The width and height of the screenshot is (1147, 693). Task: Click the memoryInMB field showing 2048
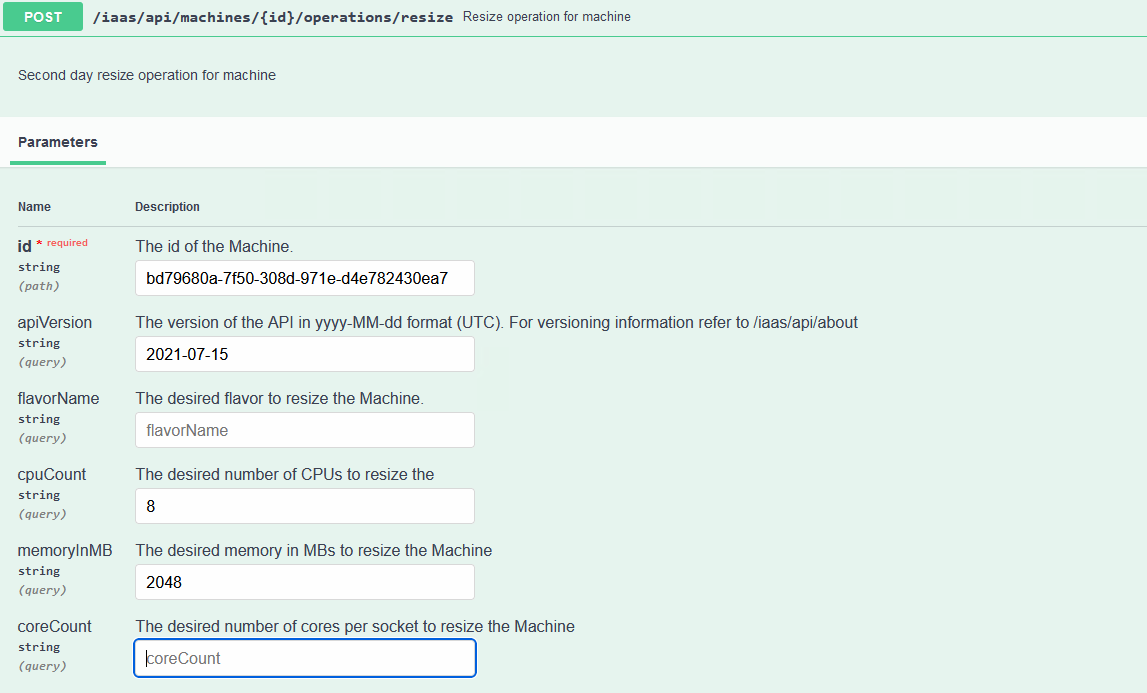[x=305, y=582]
